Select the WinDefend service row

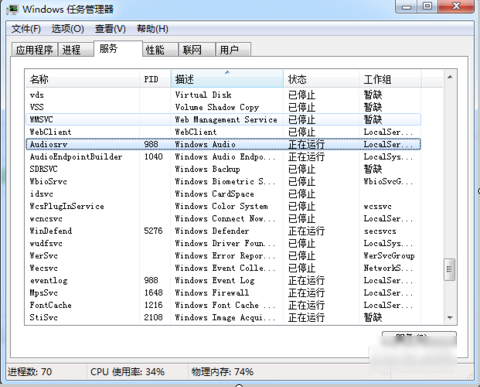[x=223, y=231]
